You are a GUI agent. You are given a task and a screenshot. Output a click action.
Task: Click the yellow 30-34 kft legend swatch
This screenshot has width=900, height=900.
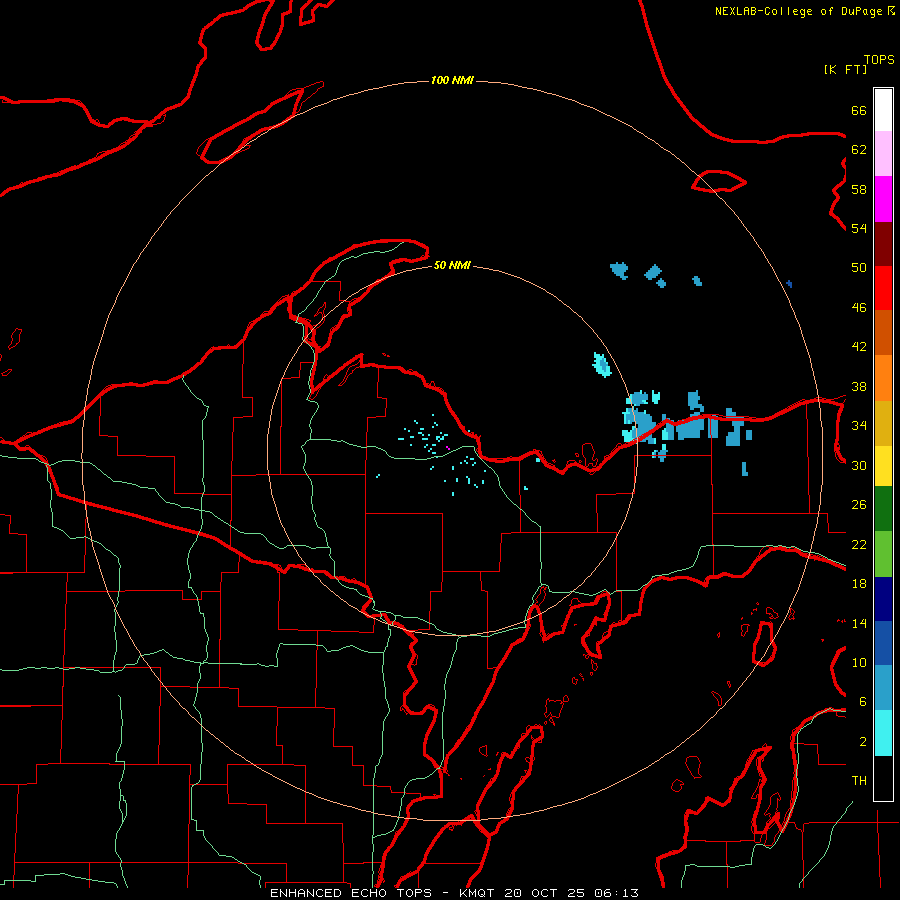coord(883,466)
